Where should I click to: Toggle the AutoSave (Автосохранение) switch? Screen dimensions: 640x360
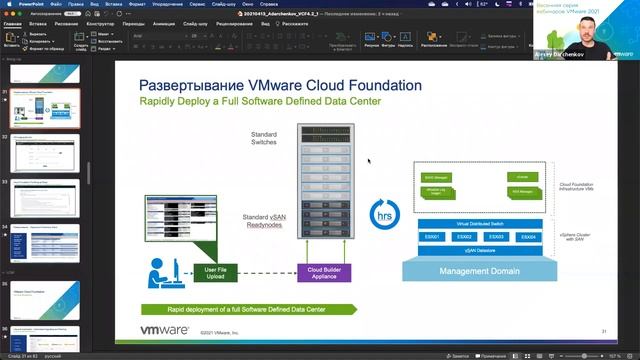[72, 13]
